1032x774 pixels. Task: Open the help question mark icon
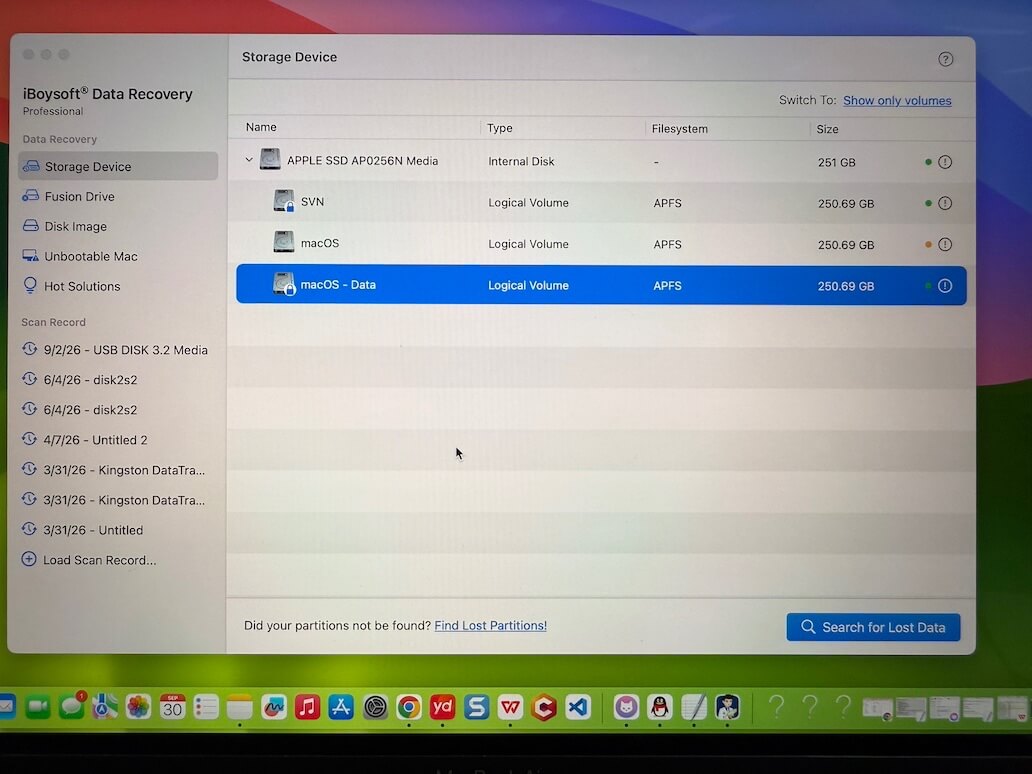click(x=945, y=59)
